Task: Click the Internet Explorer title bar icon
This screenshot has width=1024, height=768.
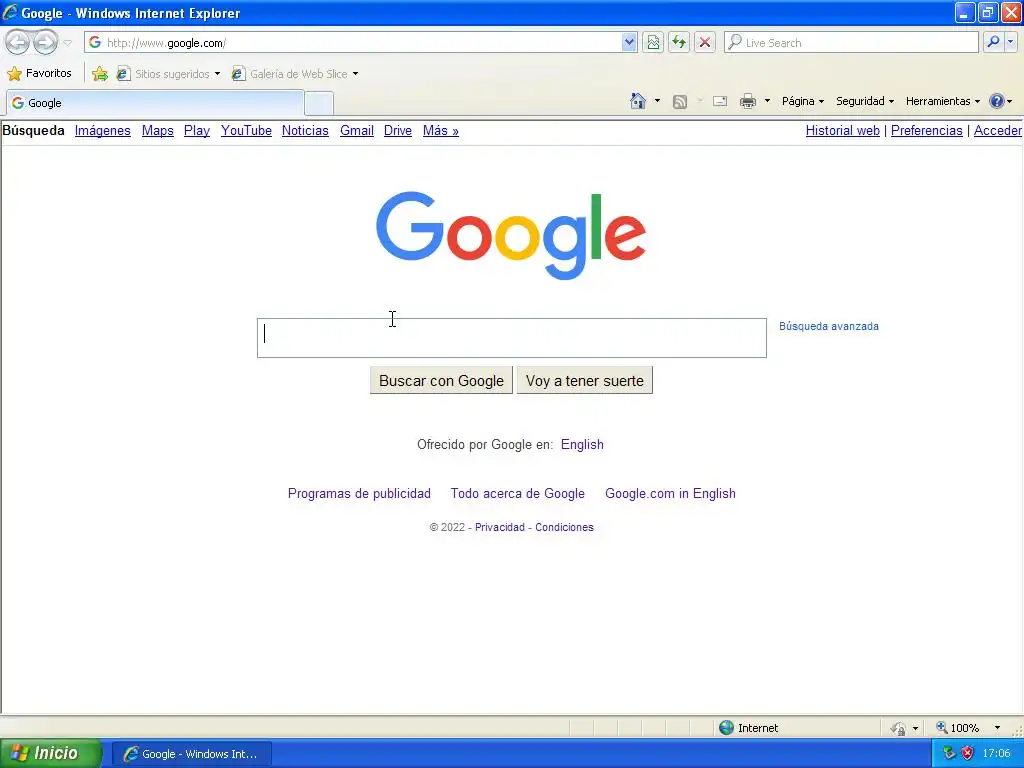Action: pyautogui.click(x=10, y=12)
